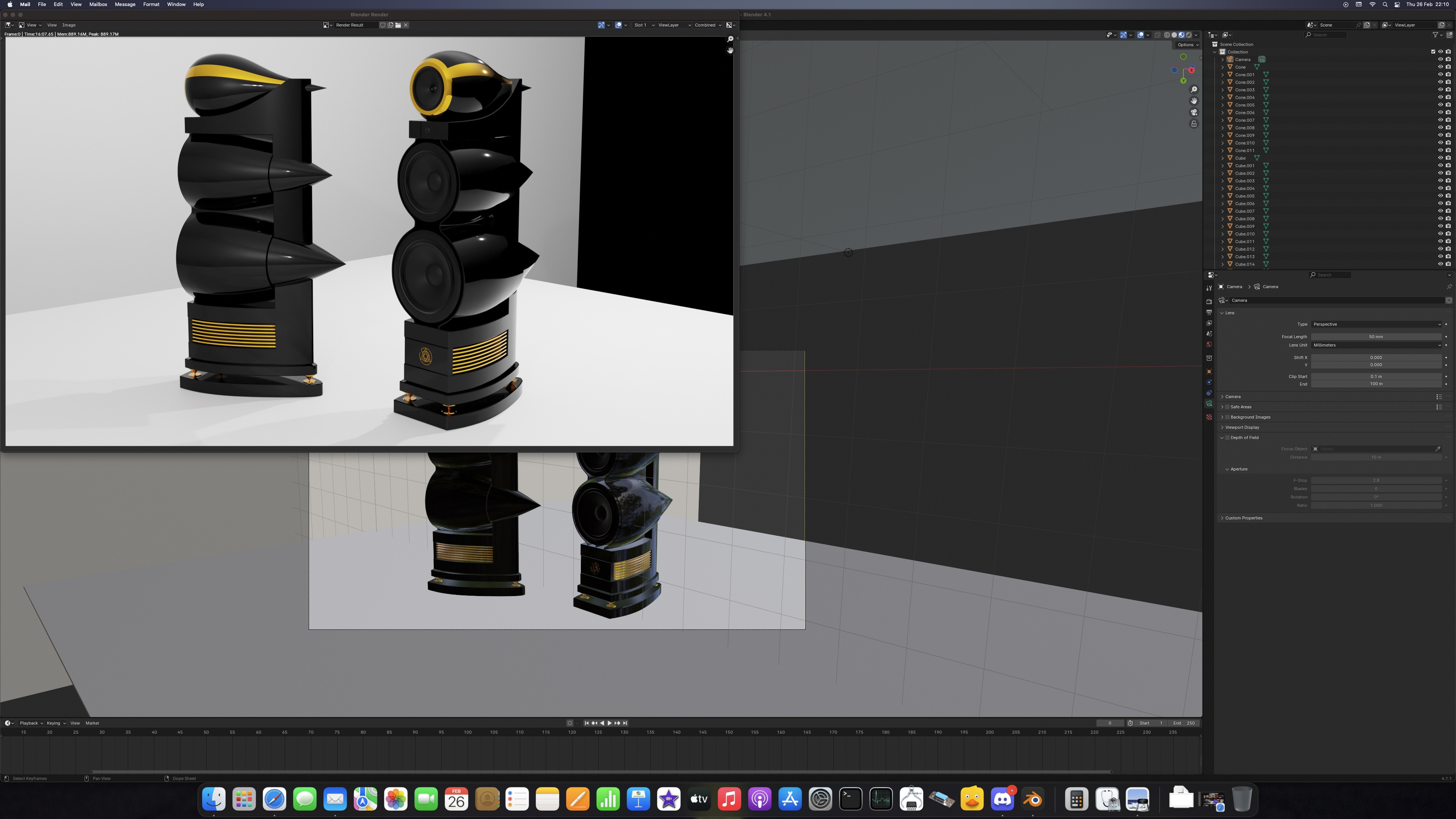Image resolution: width=1456 pixels, height=819 pixels.
Task: Click the viewport zoom magnifier icon
Action: click(x=1194, y=90)
